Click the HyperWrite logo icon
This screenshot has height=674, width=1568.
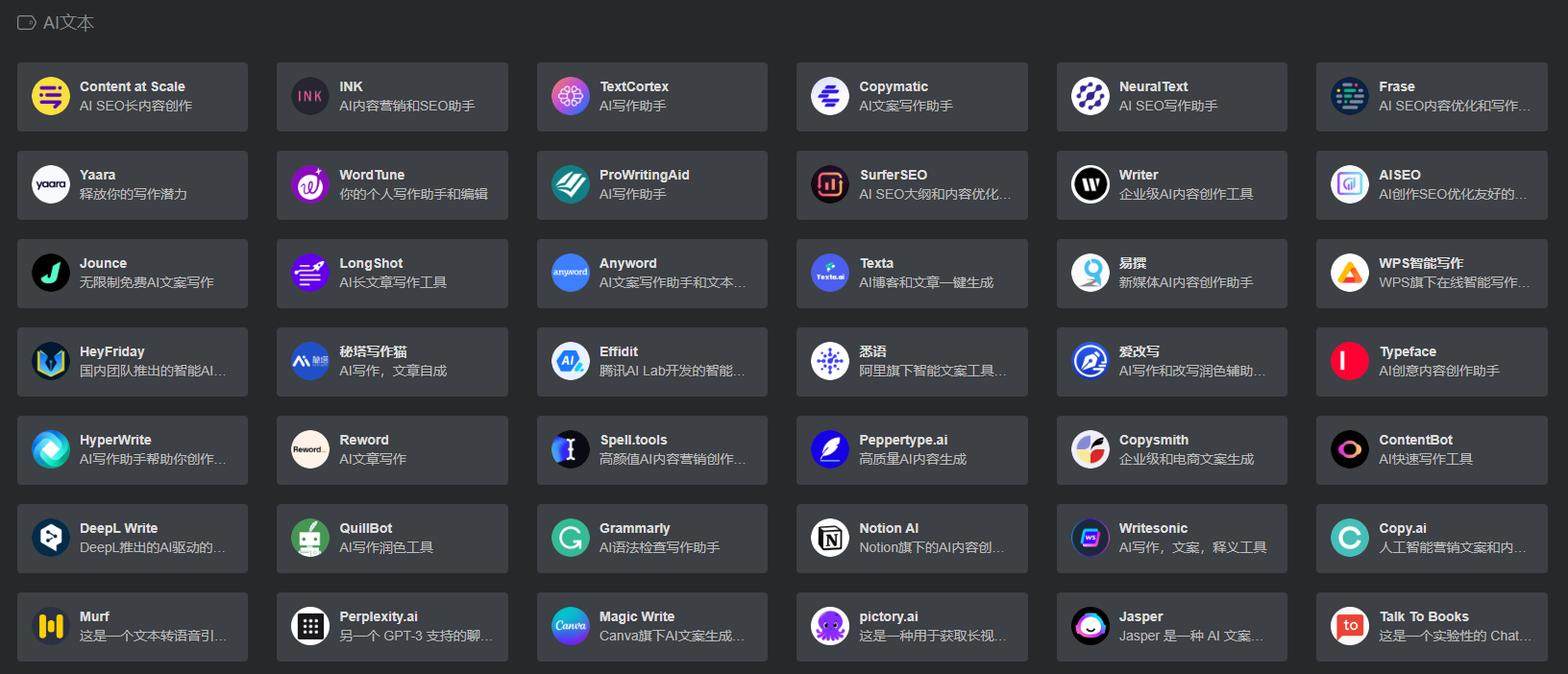coord(51,450)
